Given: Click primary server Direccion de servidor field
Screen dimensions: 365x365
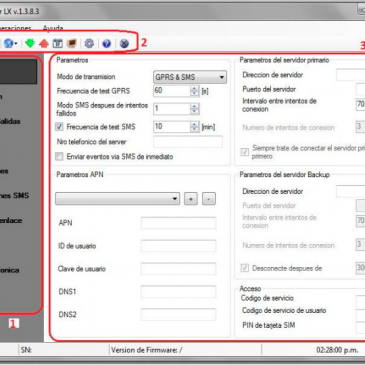Looking at the screenshot, I should [350, 75].
